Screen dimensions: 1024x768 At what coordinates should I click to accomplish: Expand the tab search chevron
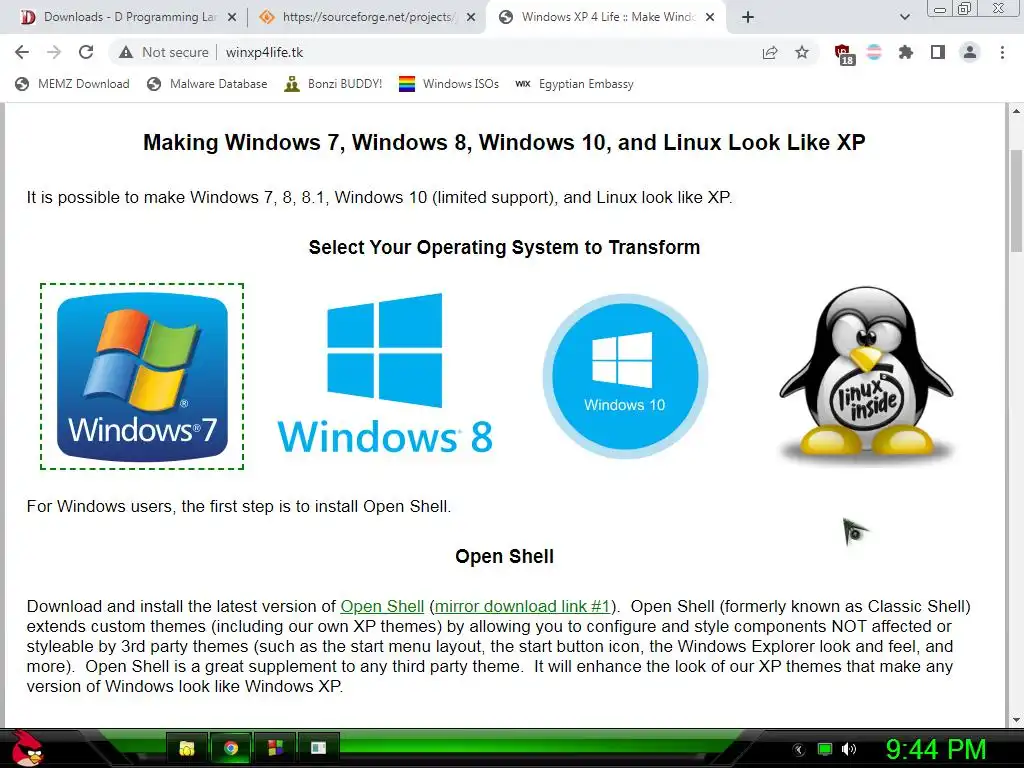pyautogui.click(x=904, y=17)
